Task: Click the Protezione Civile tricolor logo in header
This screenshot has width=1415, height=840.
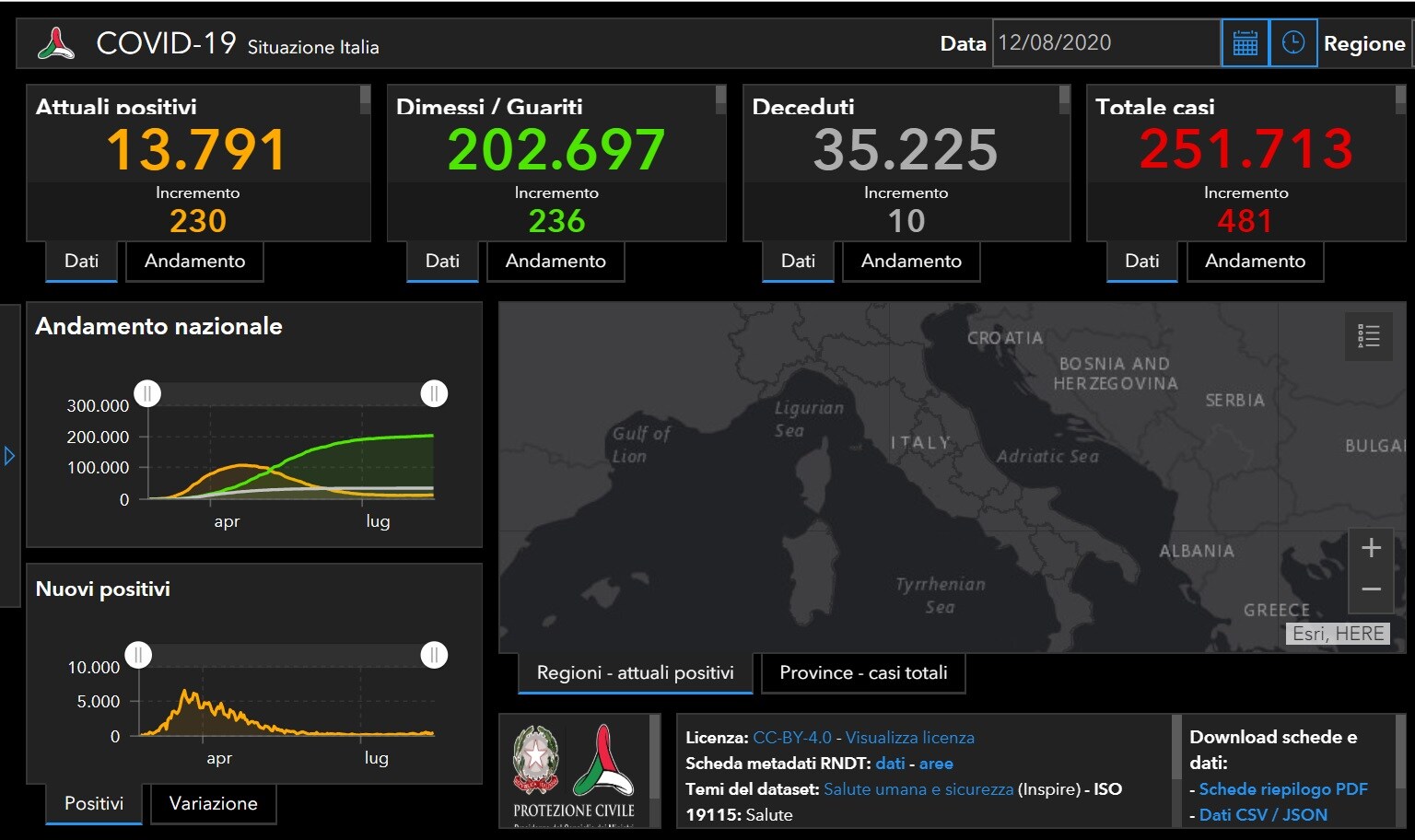Action: point(56,43)
